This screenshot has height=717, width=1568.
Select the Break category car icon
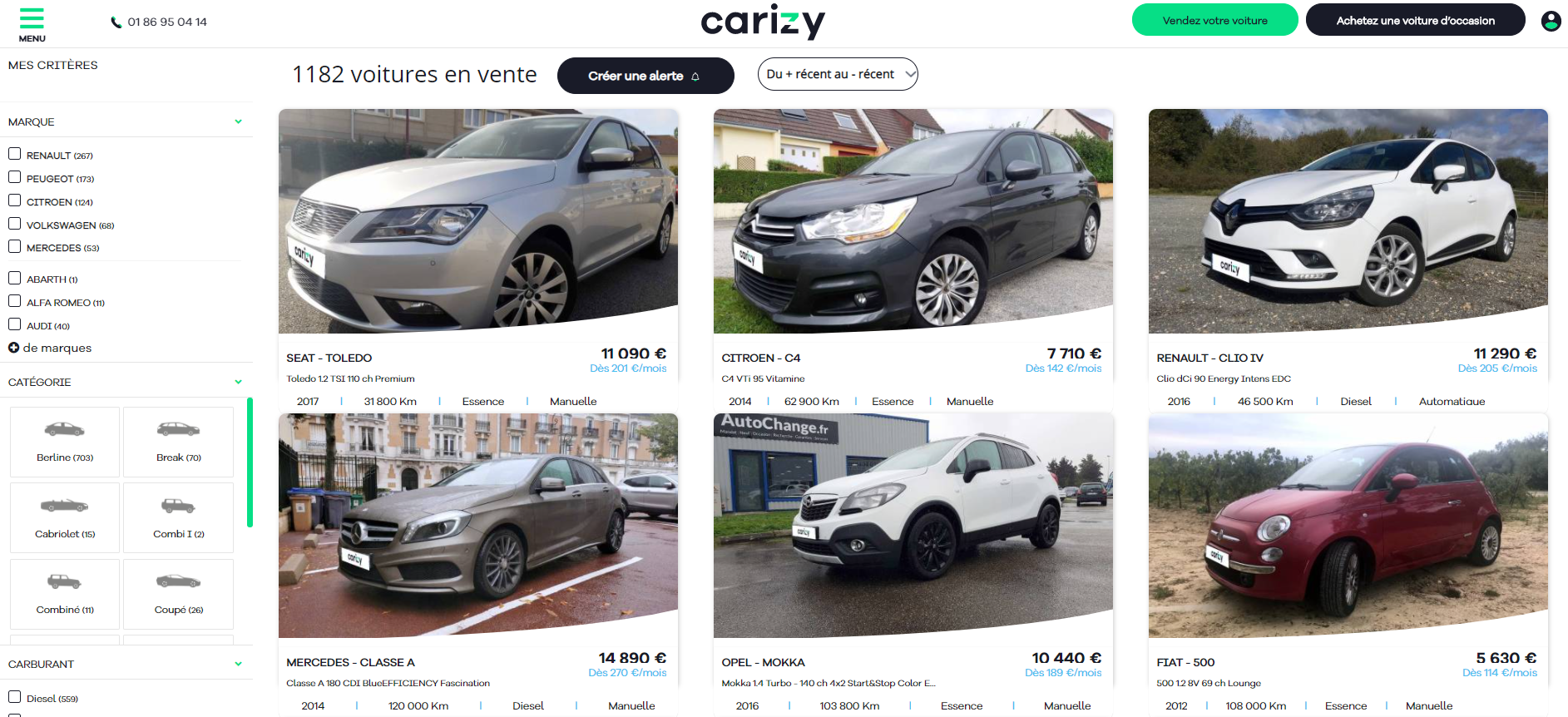click(x=178, y=430)
